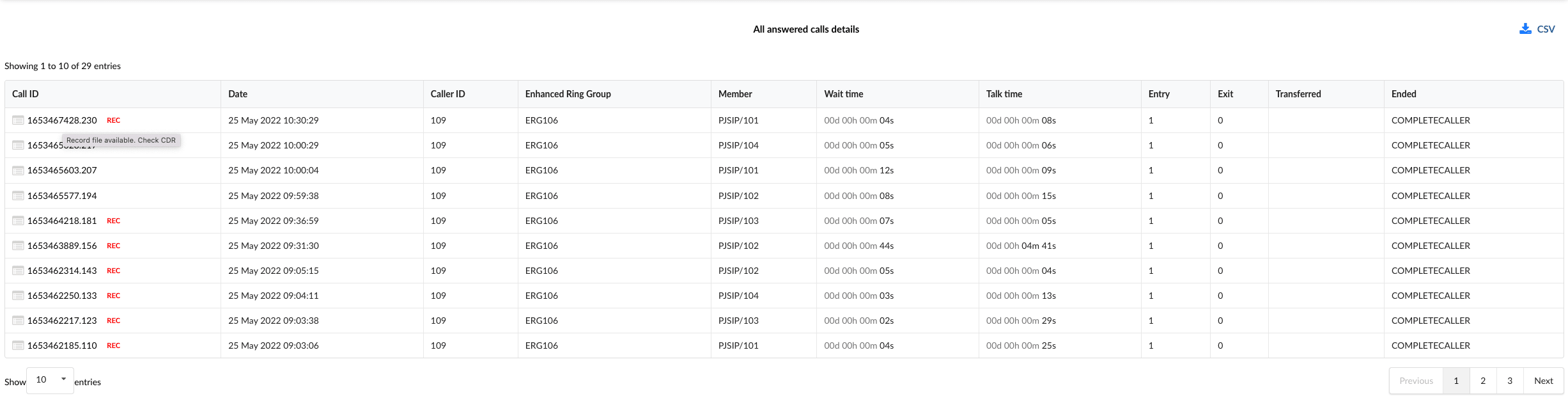Click REC badge for call 1653462185.110
This screenshot has width=1568, height=405.
113,345
